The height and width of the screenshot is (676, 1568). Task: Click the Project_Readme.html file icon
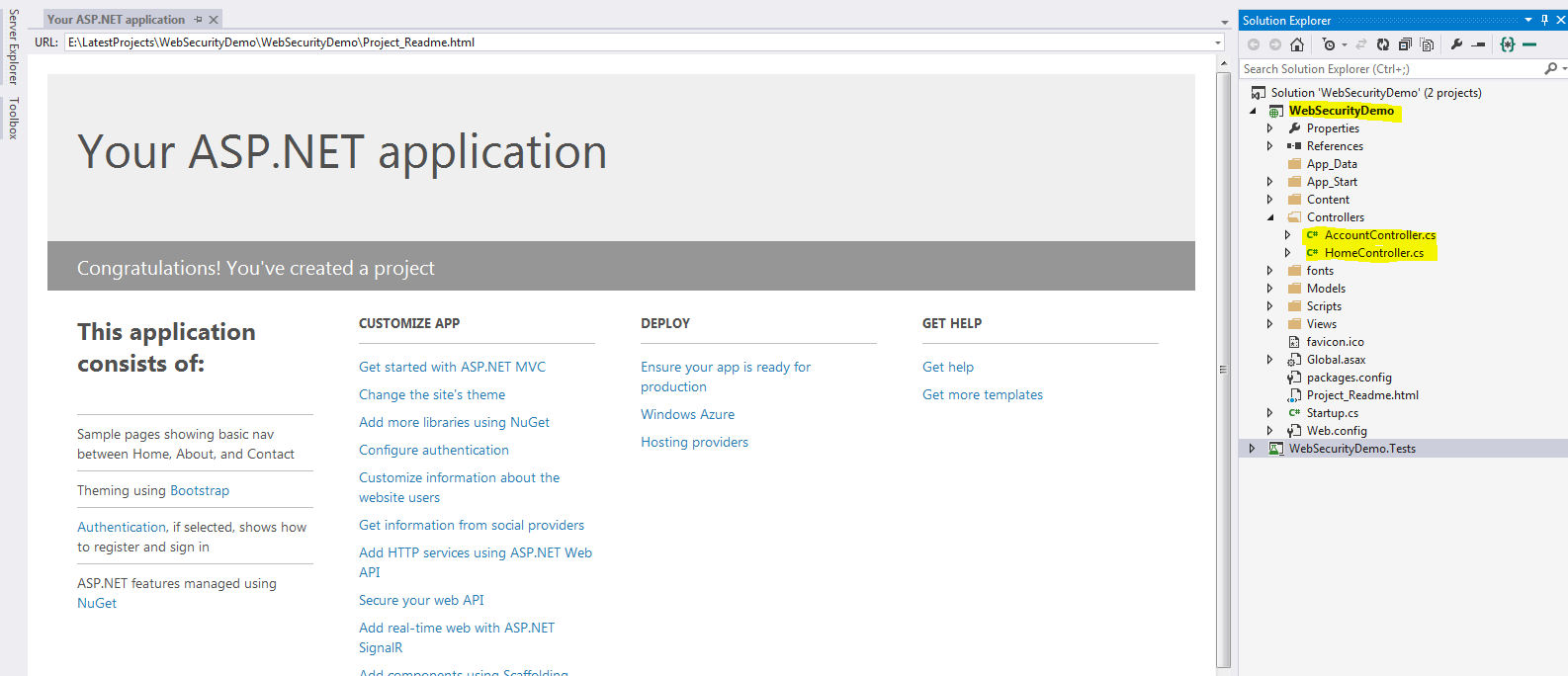(x=1294, y=395)
